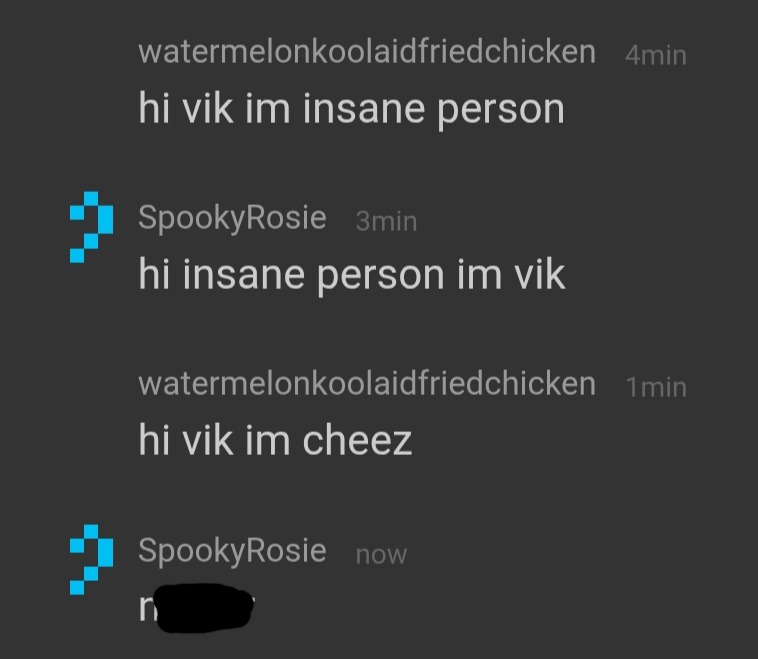Click SpookyRosie's blue pixel avatar at latest message
The width and height of the screenshot is (758, 659).
point(91,559)
